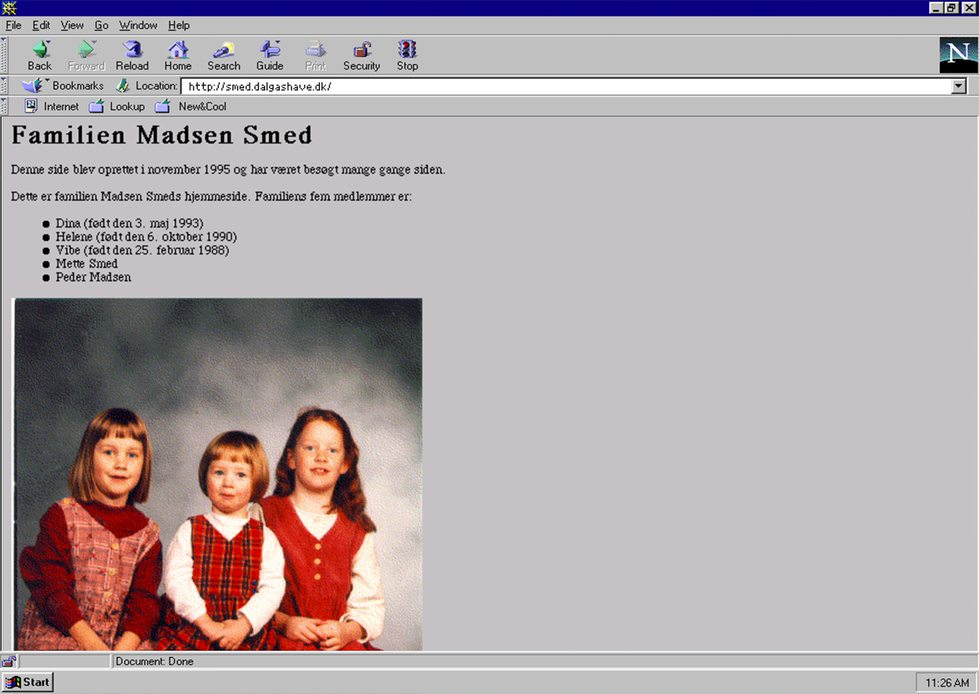Click list item Vibe (født den 25. februar 1988)

pyautogui.click(x=142, y=250)
